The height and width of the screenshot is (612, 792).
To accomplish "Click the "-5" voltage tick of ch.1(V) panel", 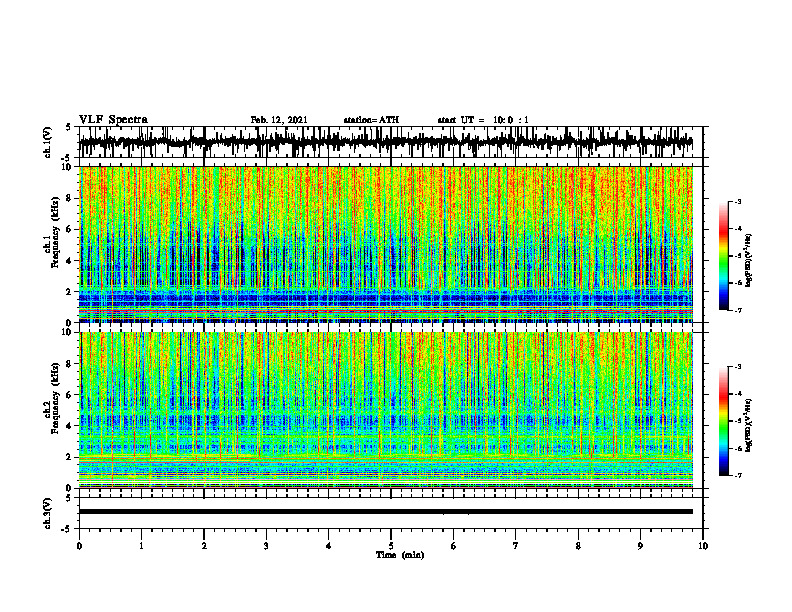I will [67, 158].
